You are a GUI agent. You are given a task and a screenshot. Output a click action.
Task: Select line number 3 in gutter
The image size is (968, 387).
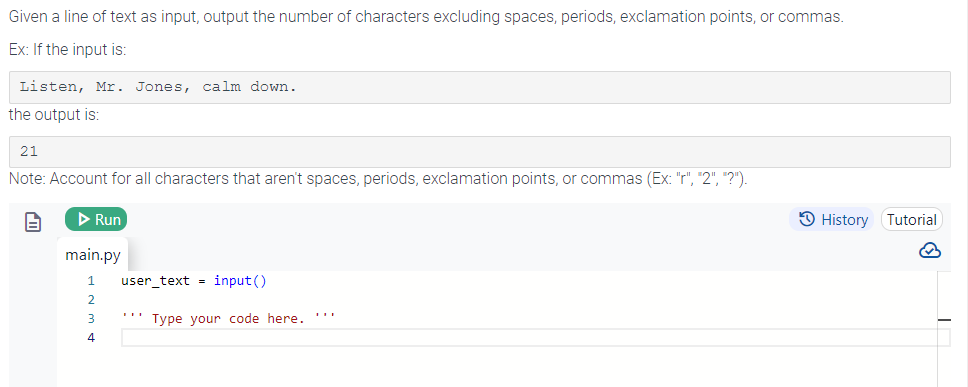[91, 318]
